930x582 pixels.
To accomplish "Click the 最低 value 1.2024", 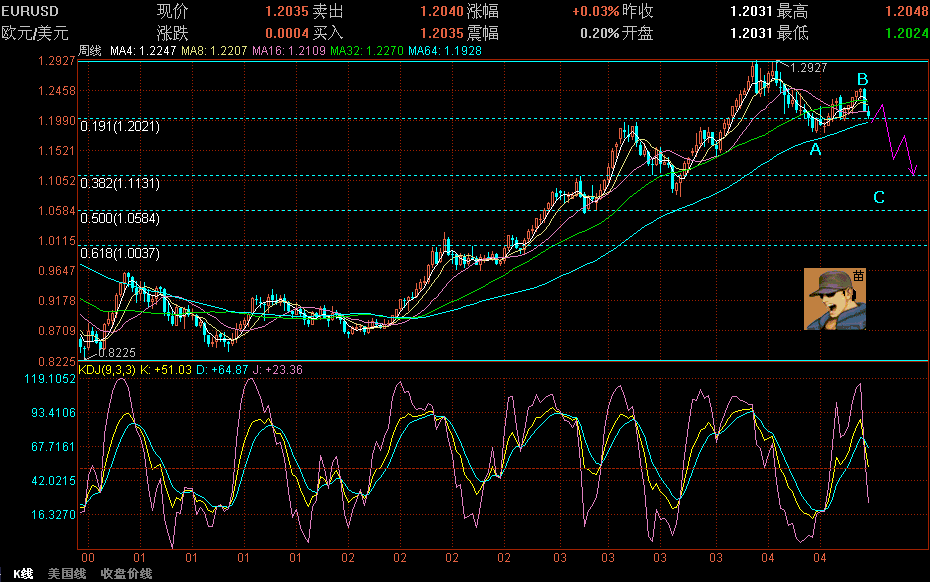I will (907, 33).
